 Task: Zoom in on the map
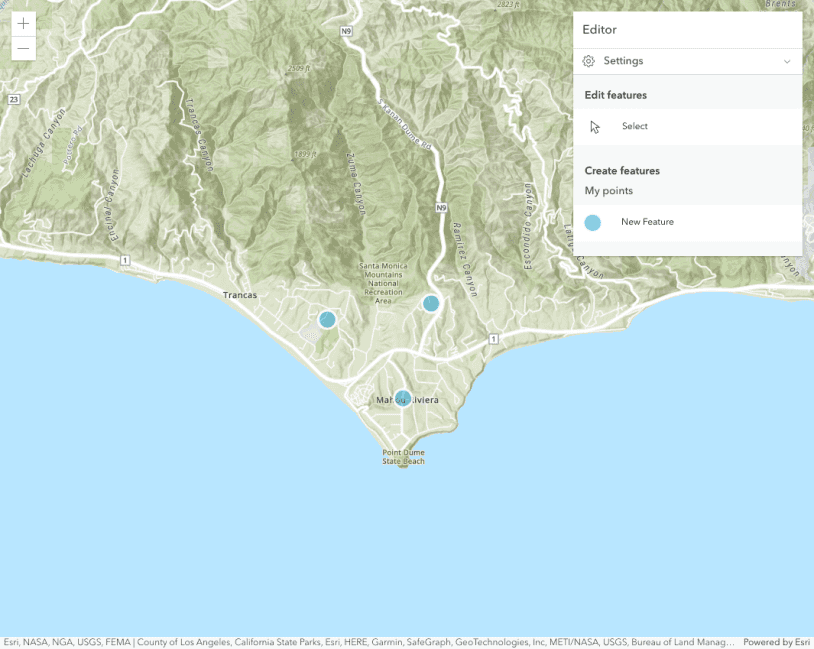point(23,24)
